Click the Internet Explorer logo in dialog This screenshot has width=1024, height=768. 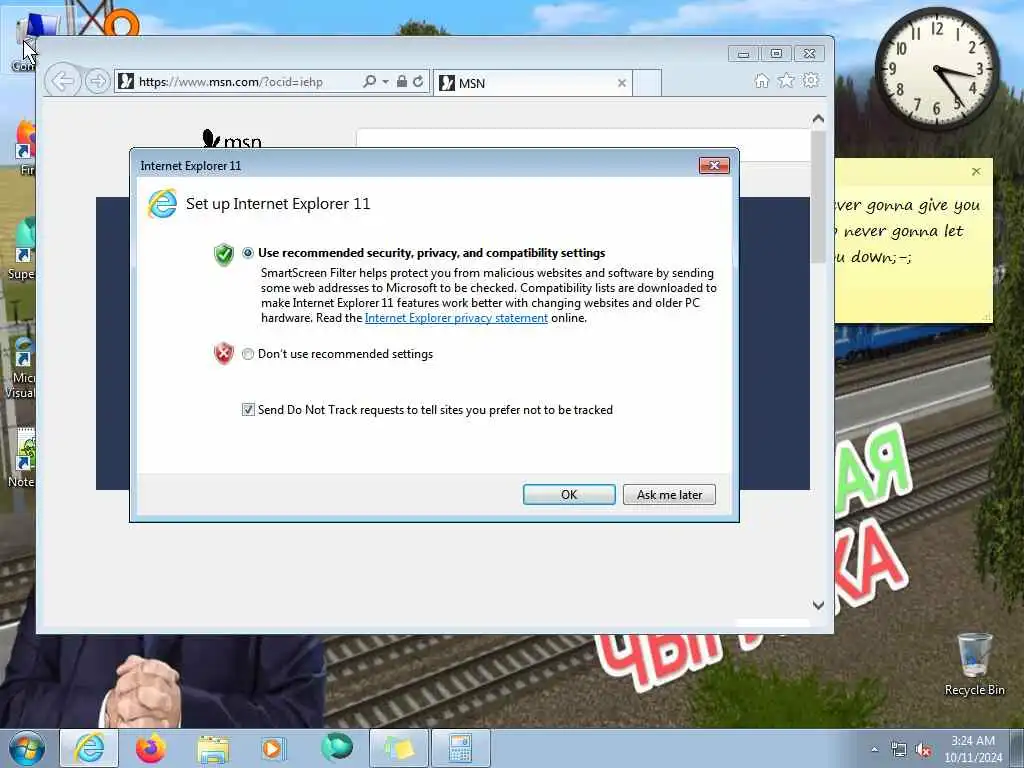[162, 204]
